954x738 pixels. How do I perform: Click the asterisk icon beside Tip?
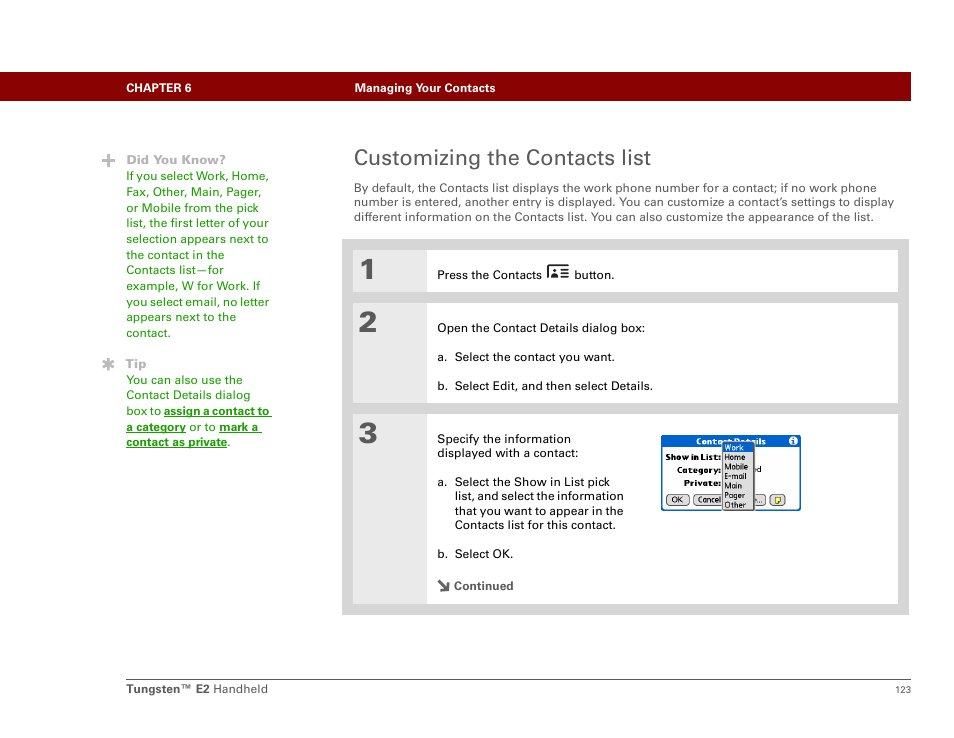coord(108,364)
